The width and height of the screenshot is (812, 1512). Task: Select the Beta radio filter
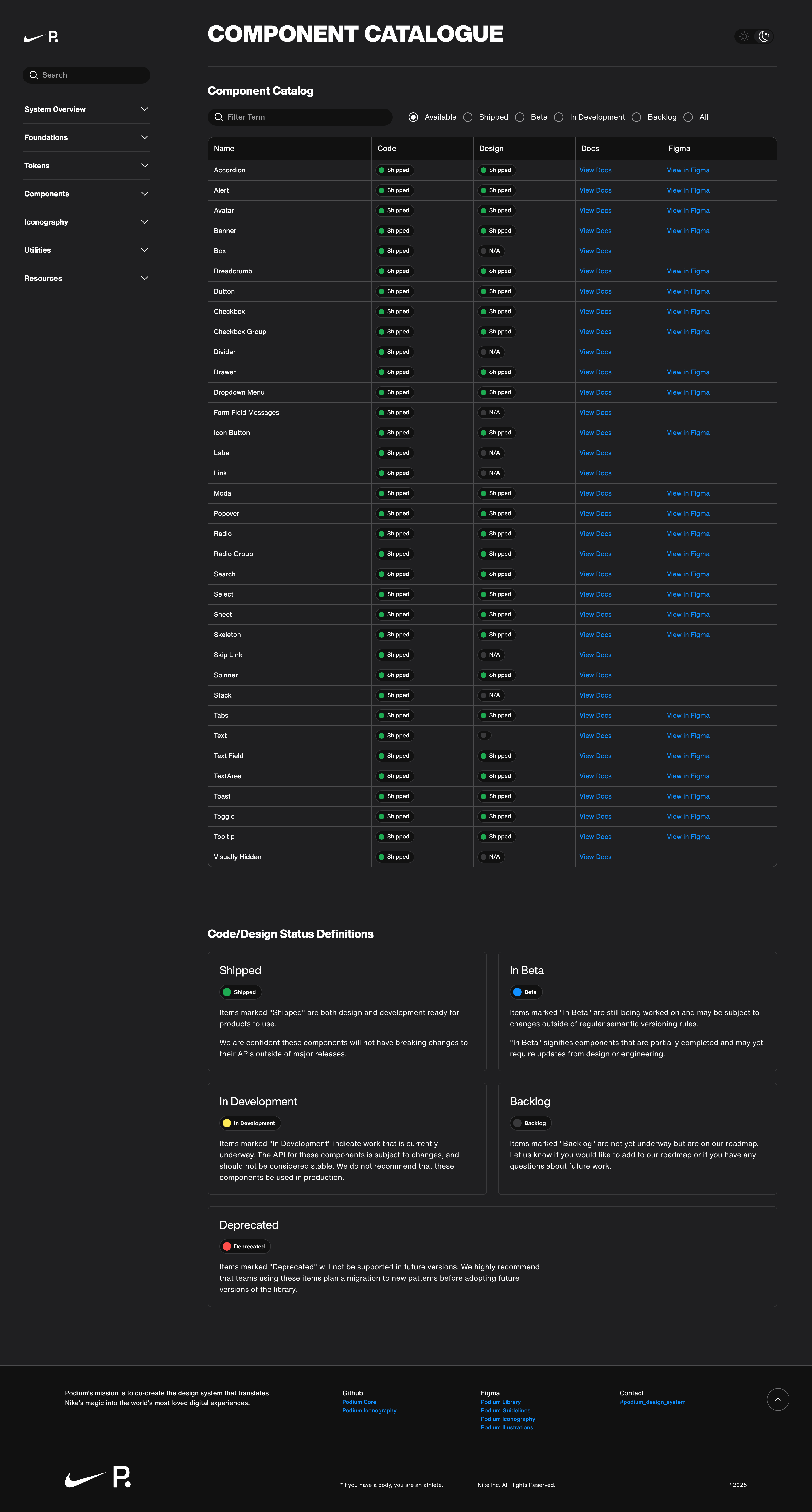(x=520, y=117)
